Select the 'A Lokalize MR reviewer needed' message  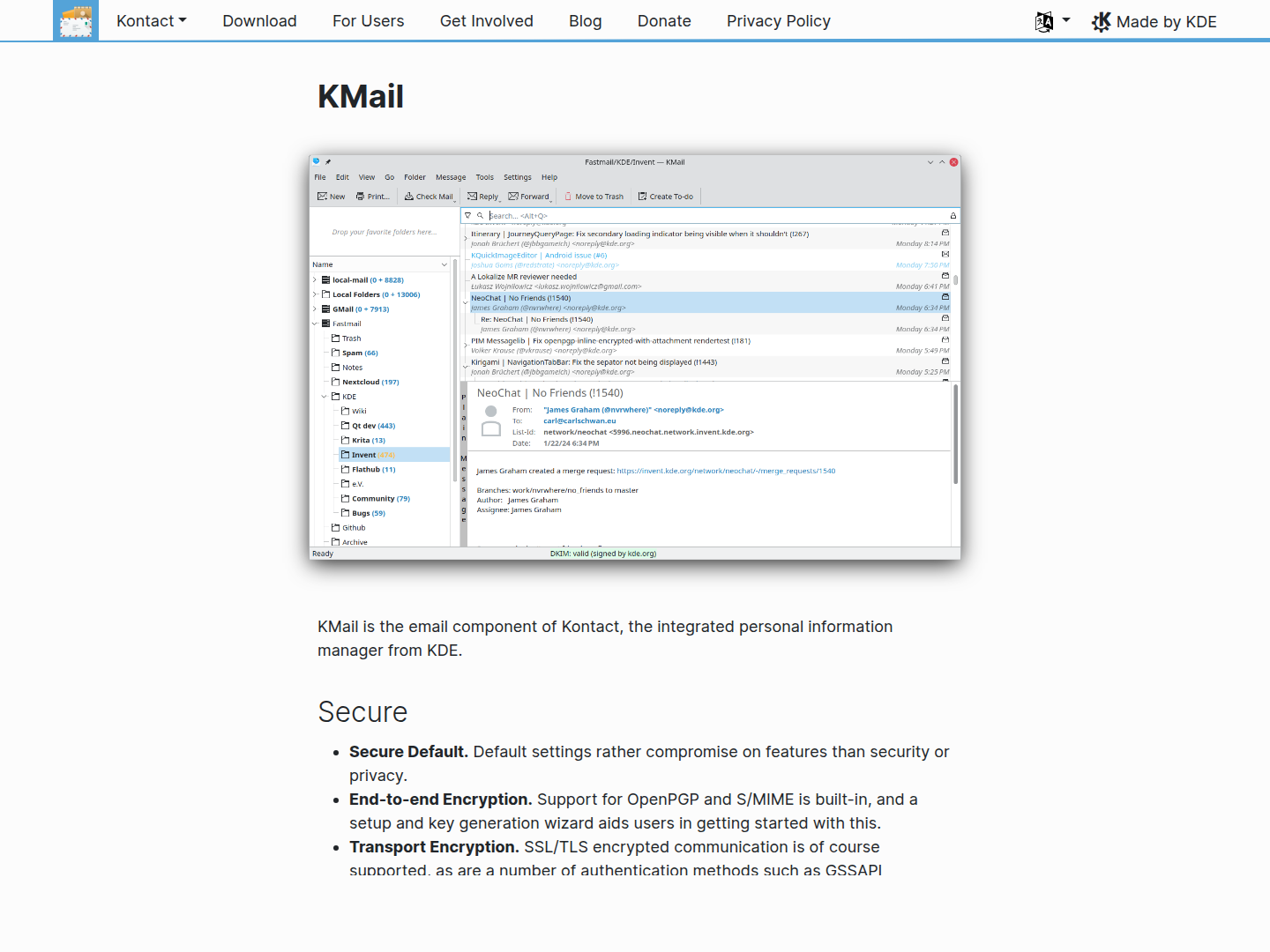[709, 281]
